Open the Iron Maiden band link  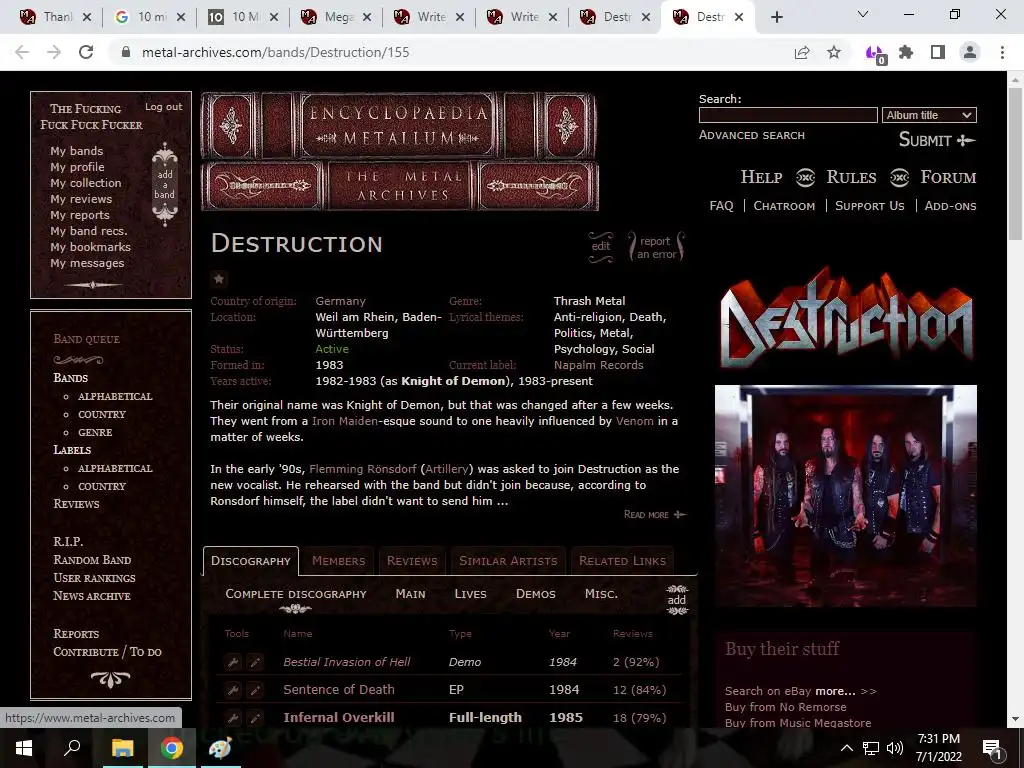click(x=345, y=421)
